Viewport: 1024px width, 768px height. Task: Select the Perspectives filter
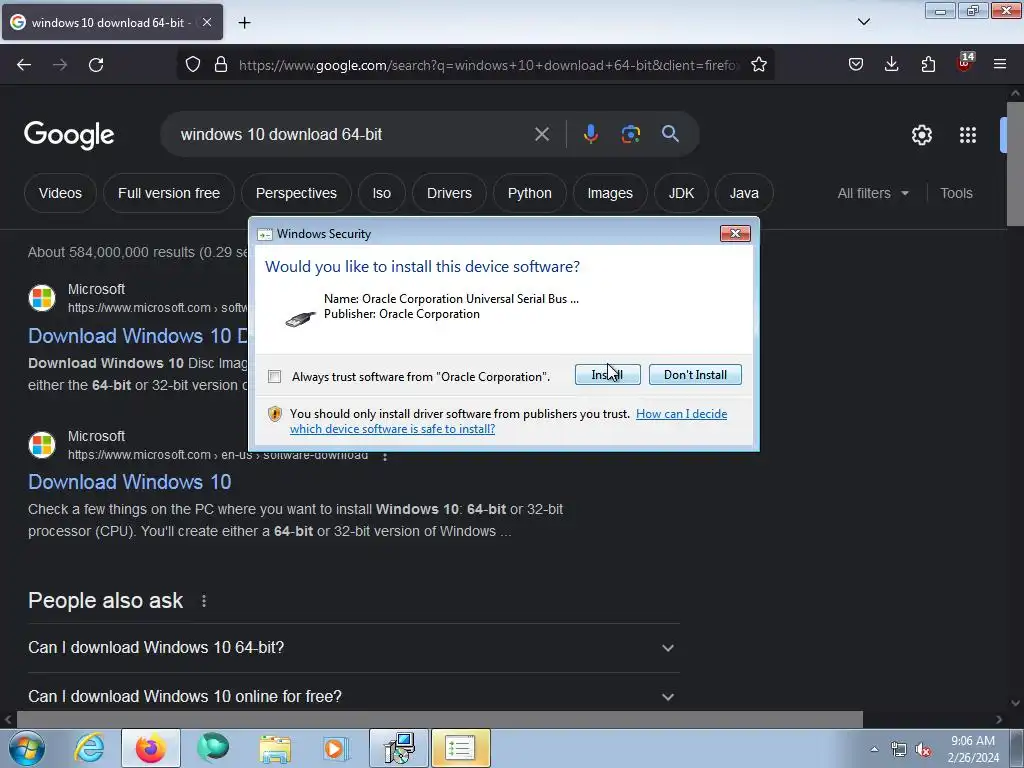pyautogui.click(x=296, y=193)
